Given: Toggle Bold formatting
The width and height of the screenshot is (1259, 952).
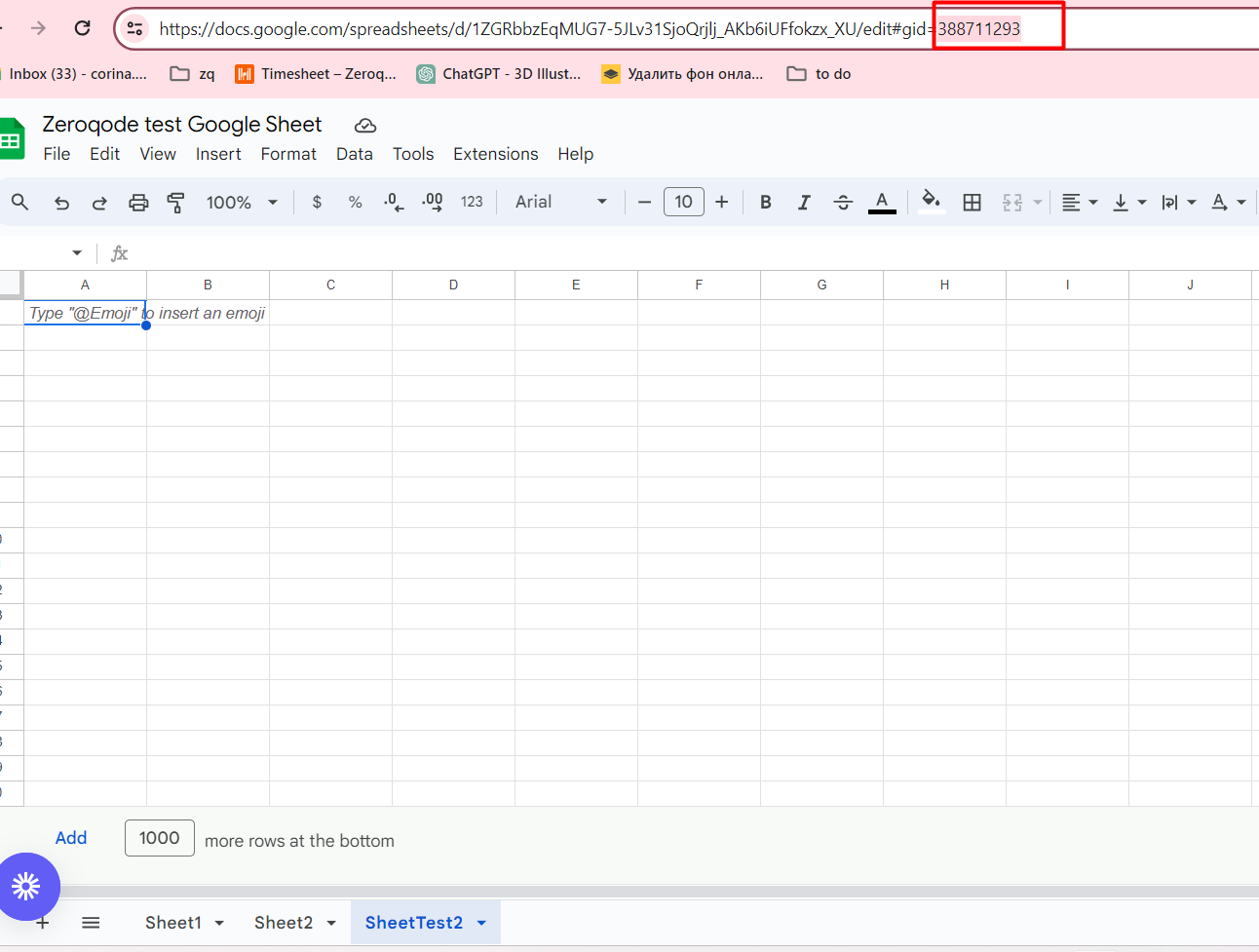Looking at the screenshot, I should click(x=766, y=203).
